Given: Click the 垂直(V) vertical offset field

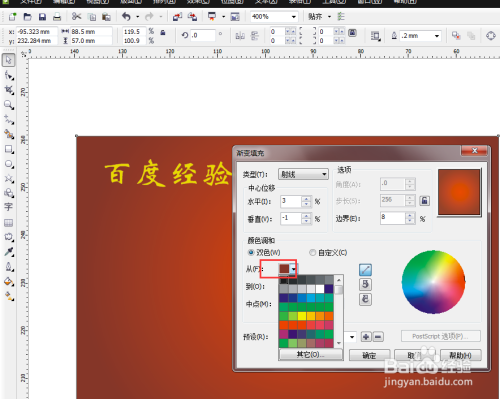Looking at the screenshot, I should click(291, 219).
